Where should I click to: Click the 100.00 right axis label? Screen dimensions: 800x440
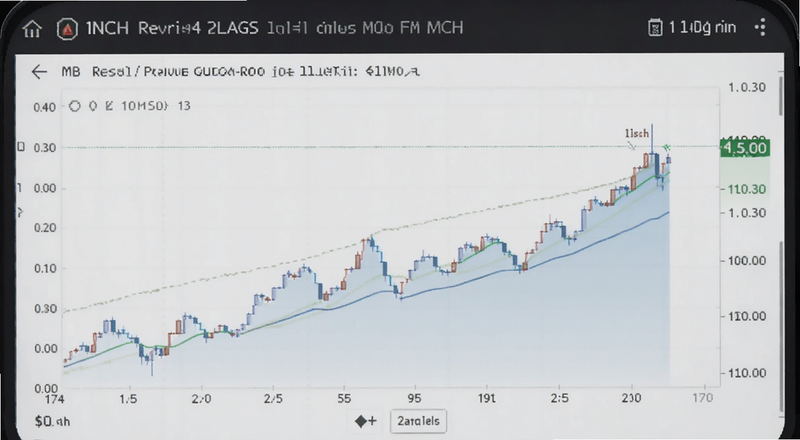746,261
